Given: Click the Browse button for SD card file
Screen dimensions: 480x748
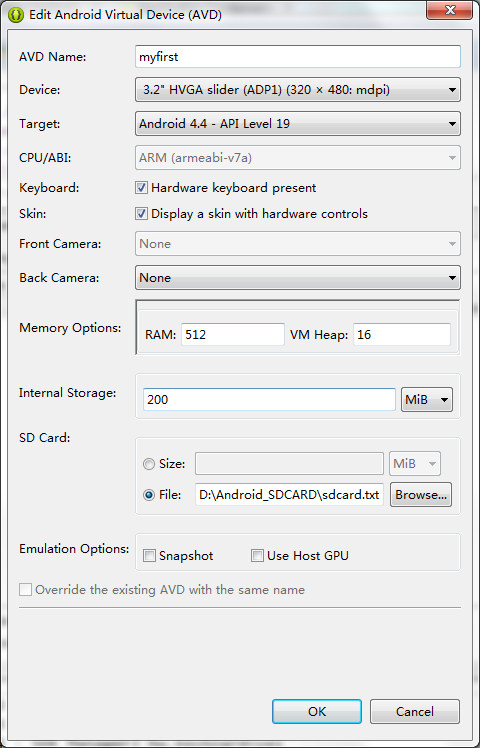Looking at the screenshot, I should click(x=421, y=495).
